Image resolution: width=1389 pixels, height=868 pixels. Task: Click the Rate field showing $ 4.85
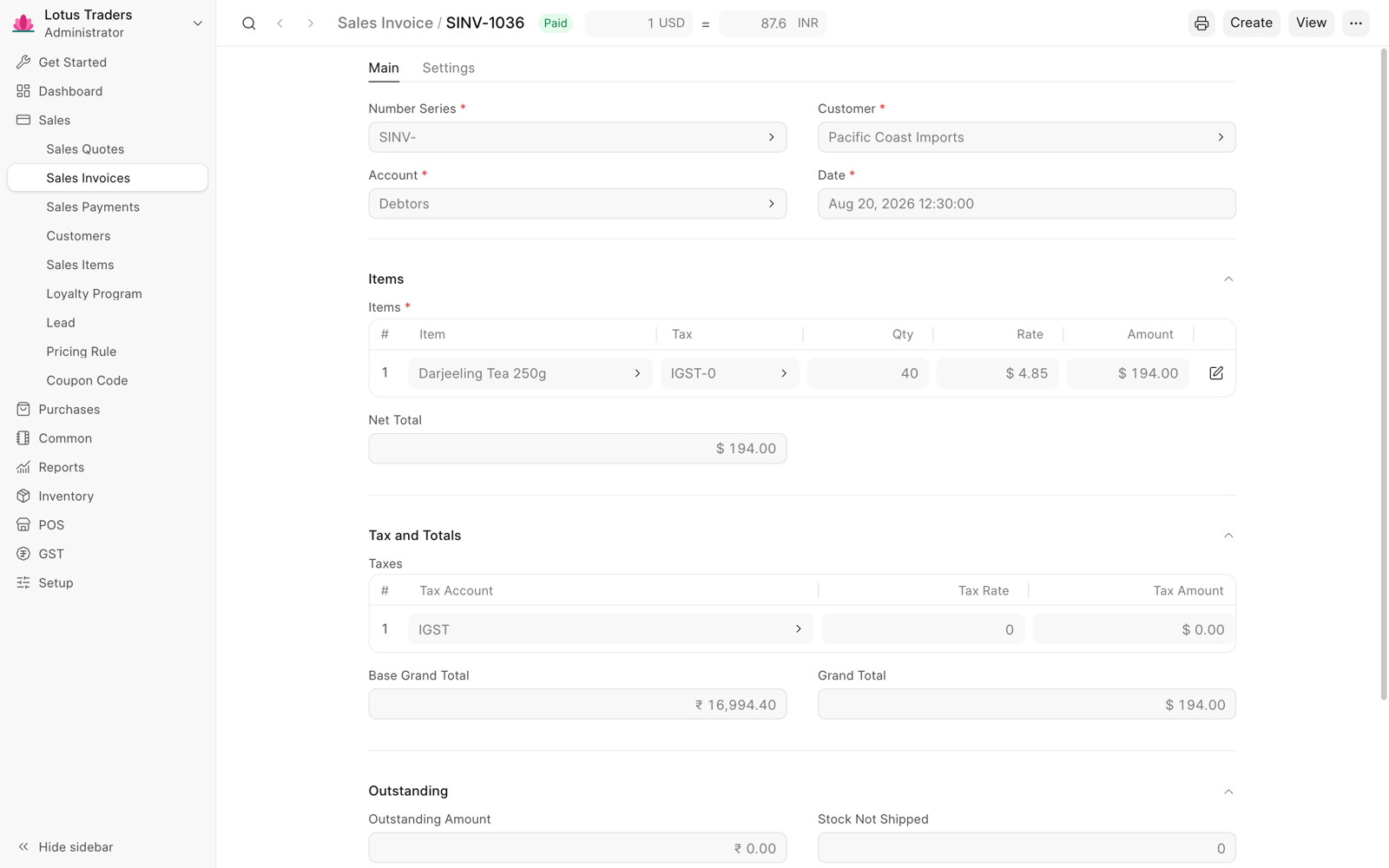[x=997, y=373]
